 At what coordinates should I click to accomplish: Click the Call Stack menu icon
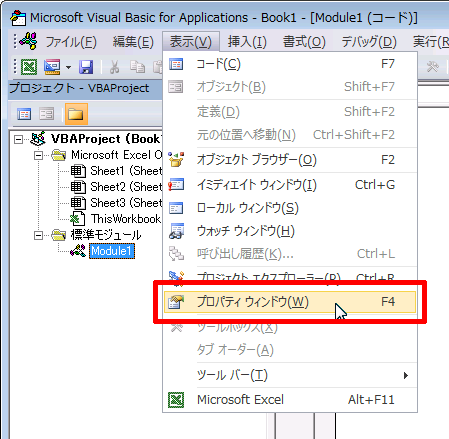click(x=176, y=254)
